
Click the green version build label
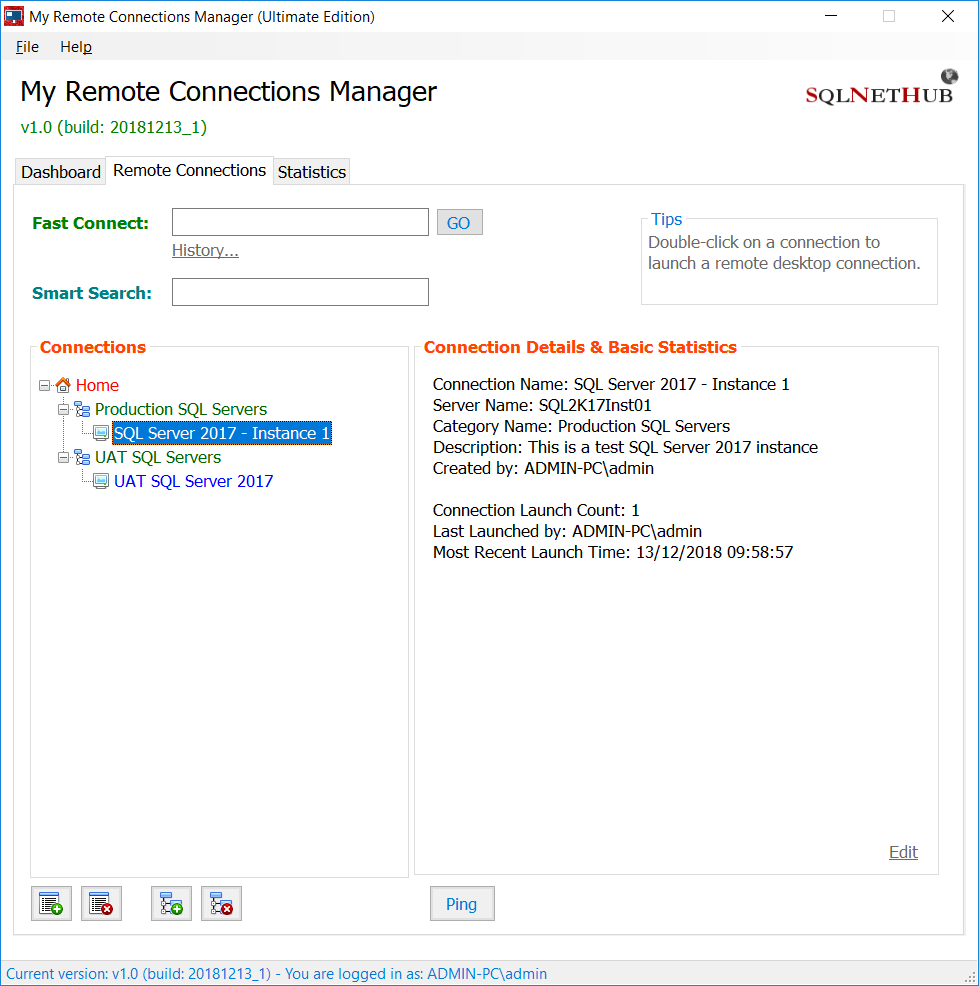pyautogui.click(x=114, y=128)
